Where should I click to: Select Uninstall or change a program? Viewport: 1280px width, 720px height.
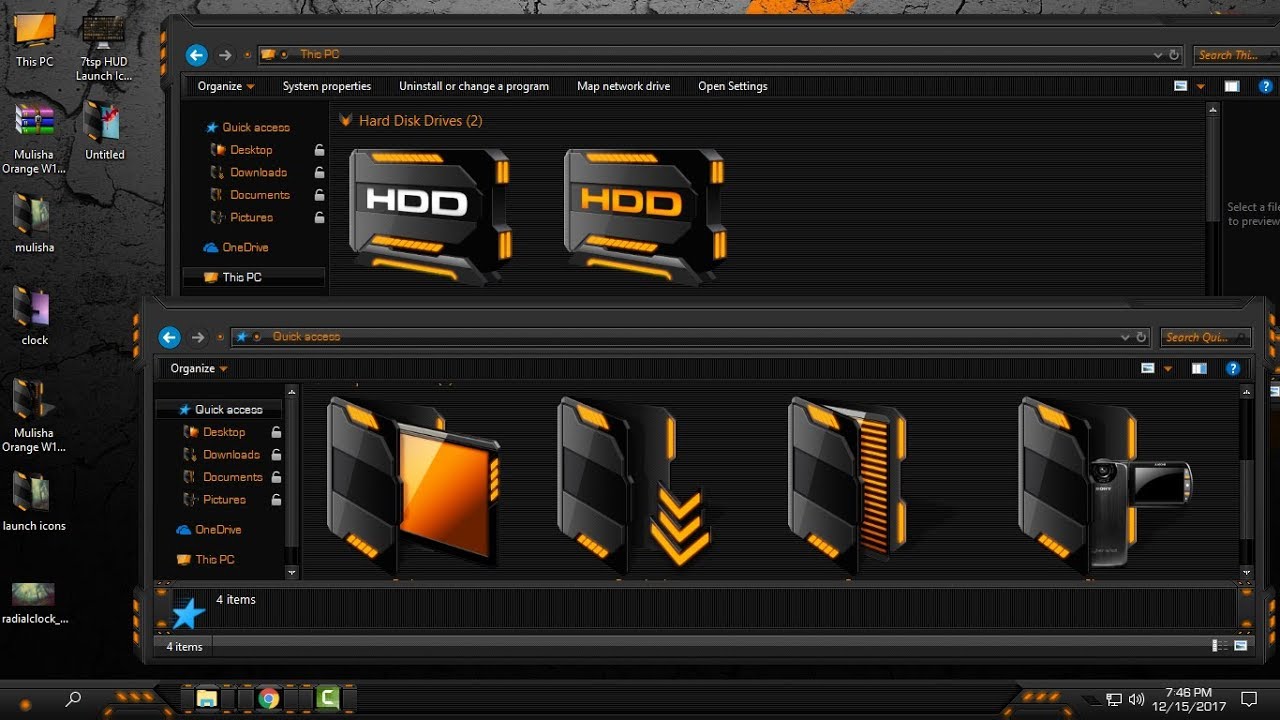pos(474,86)
